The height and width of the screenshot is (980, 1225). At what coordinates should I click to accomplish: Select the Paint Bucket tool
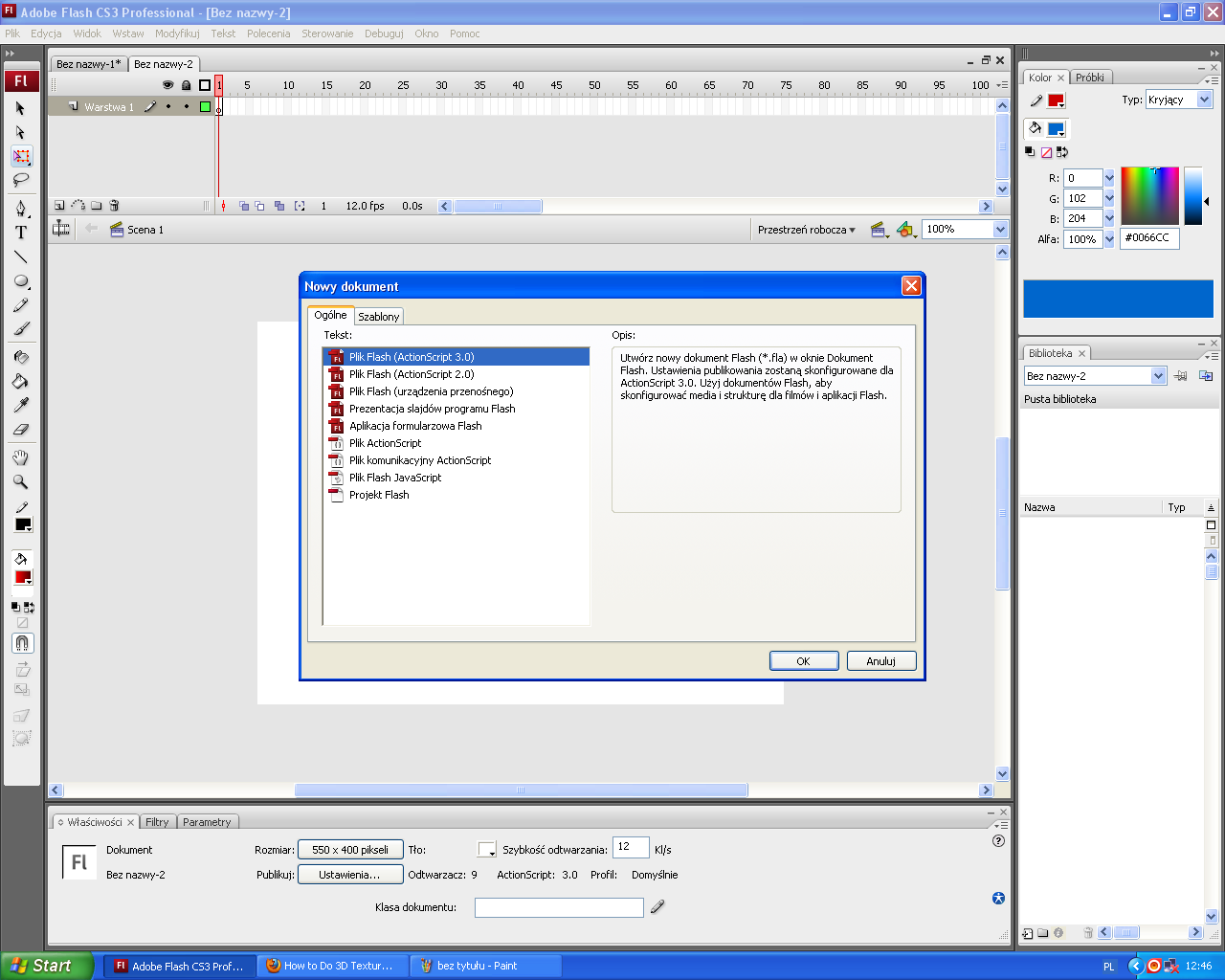(21, 381)
